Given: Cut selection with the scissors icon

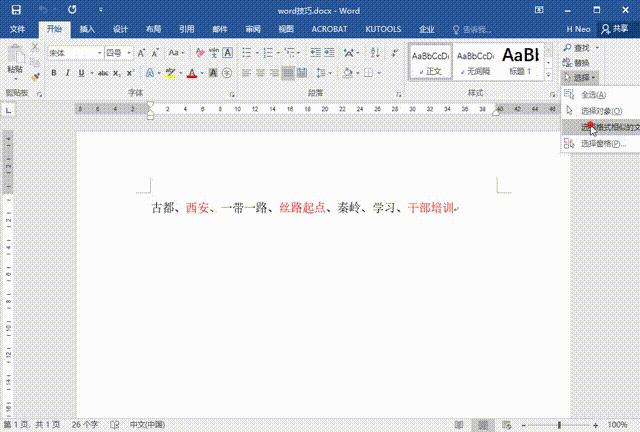Looking at the screenshot, I should point(35,47).
